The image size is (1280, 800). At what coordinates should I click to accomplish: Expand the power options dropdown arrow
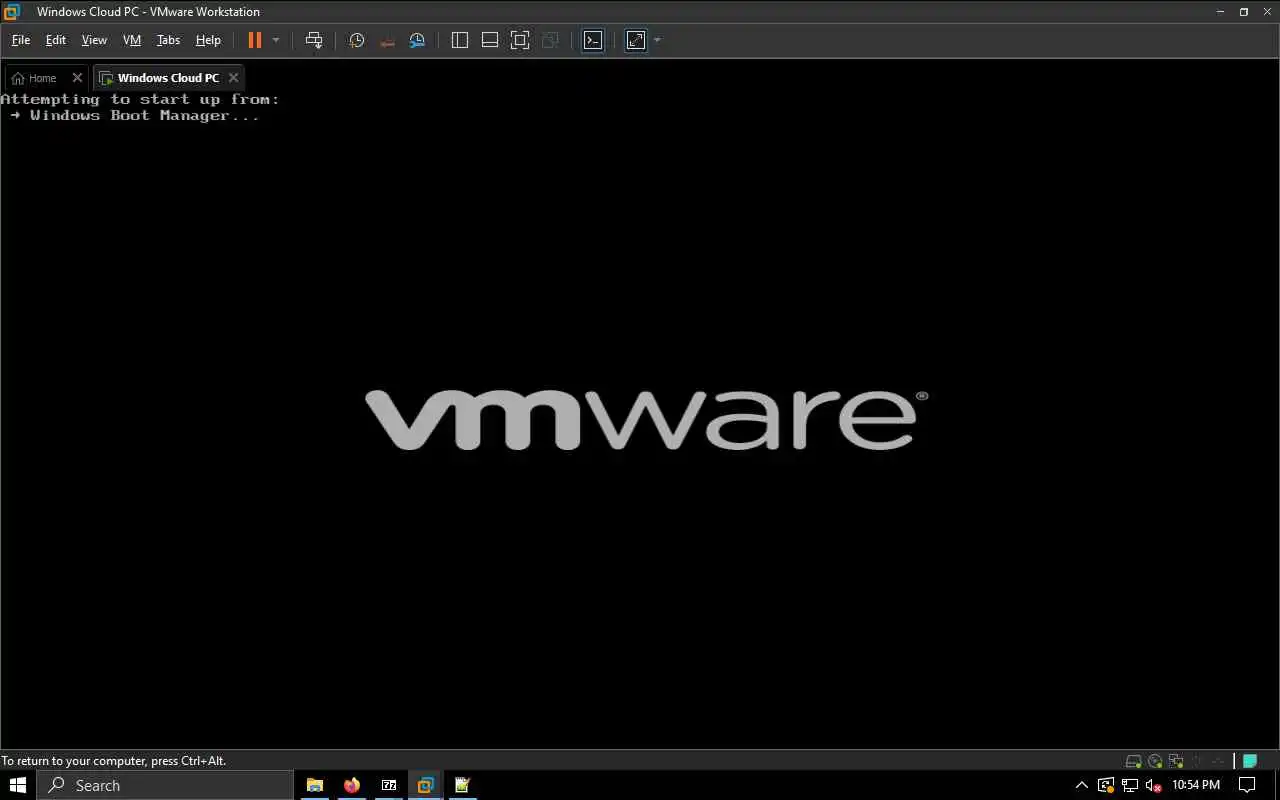[276, 40]
